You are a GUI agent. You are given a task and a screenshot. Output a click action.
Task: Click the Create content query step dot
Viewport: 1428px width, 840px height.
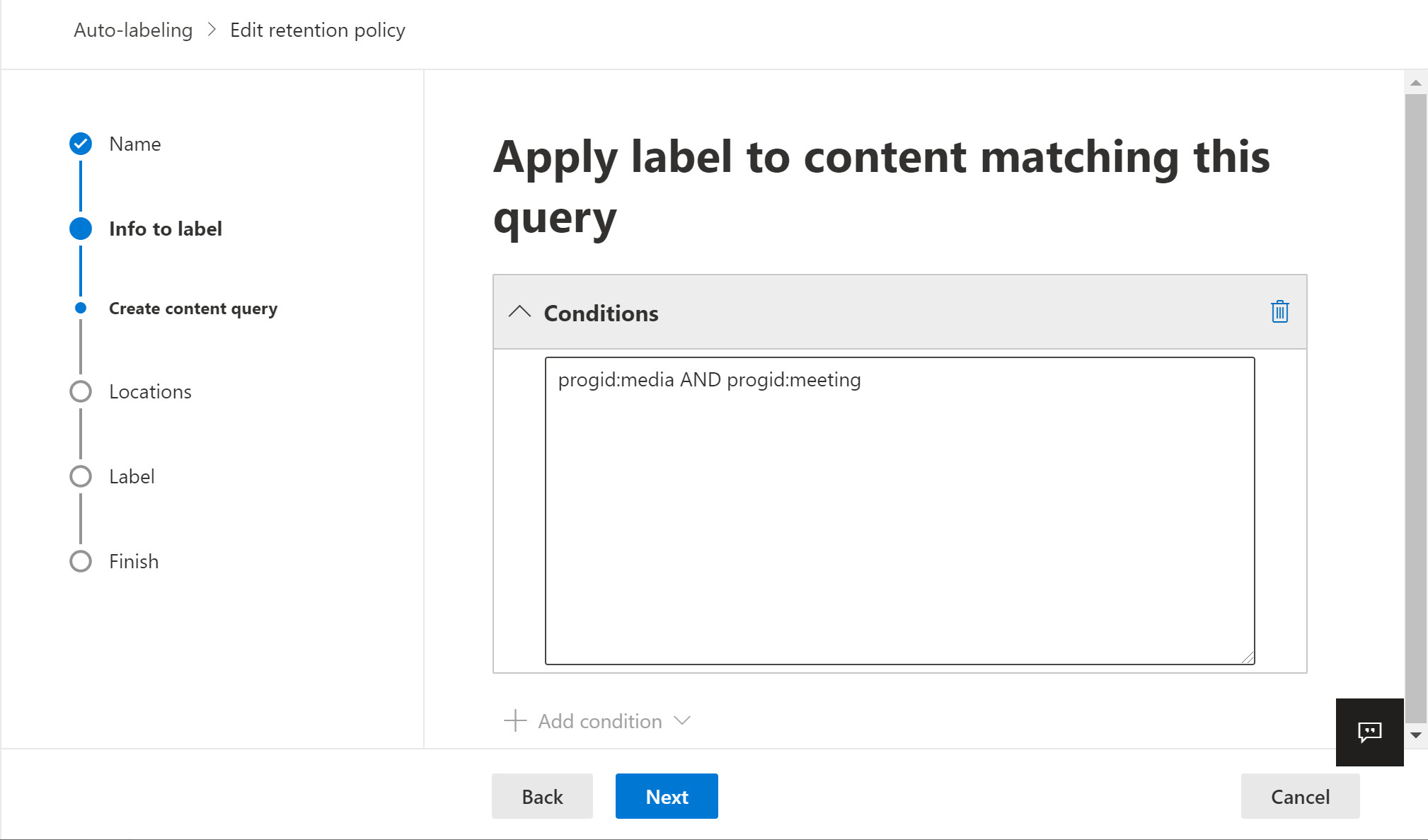[x=81, y=308]
